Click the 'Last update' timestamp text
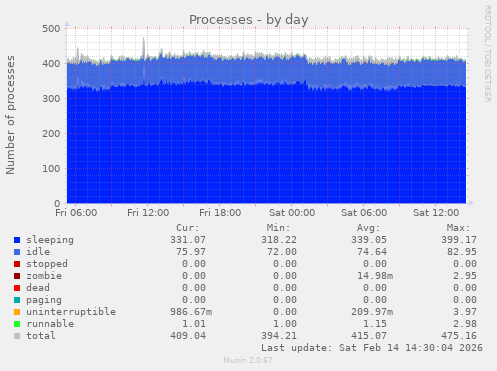The width and height of the screenshot is (497, 371). point(372,348)
